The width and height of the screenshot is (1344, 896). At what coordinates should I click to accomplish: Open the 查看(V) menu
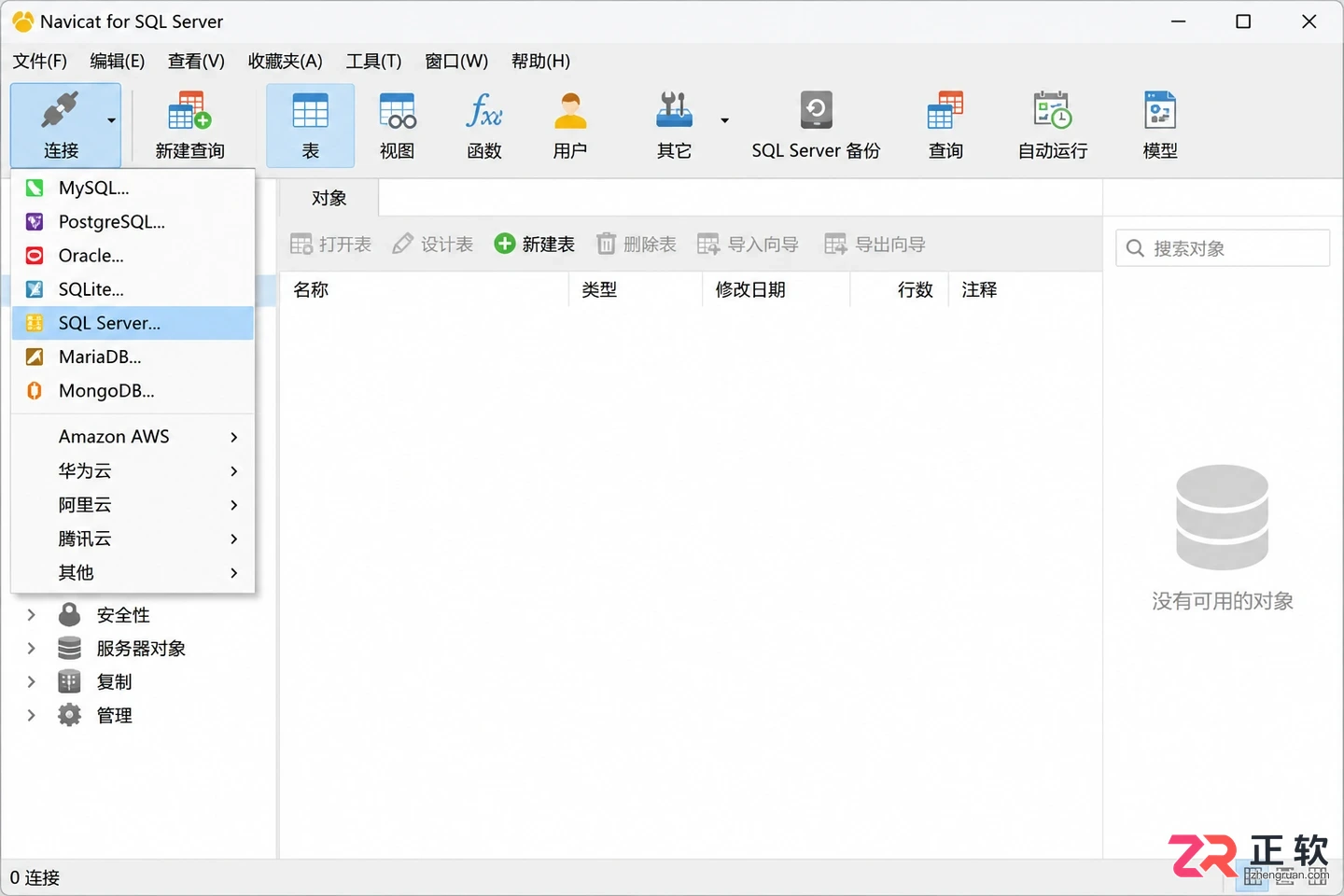click(x=196, y=61)
